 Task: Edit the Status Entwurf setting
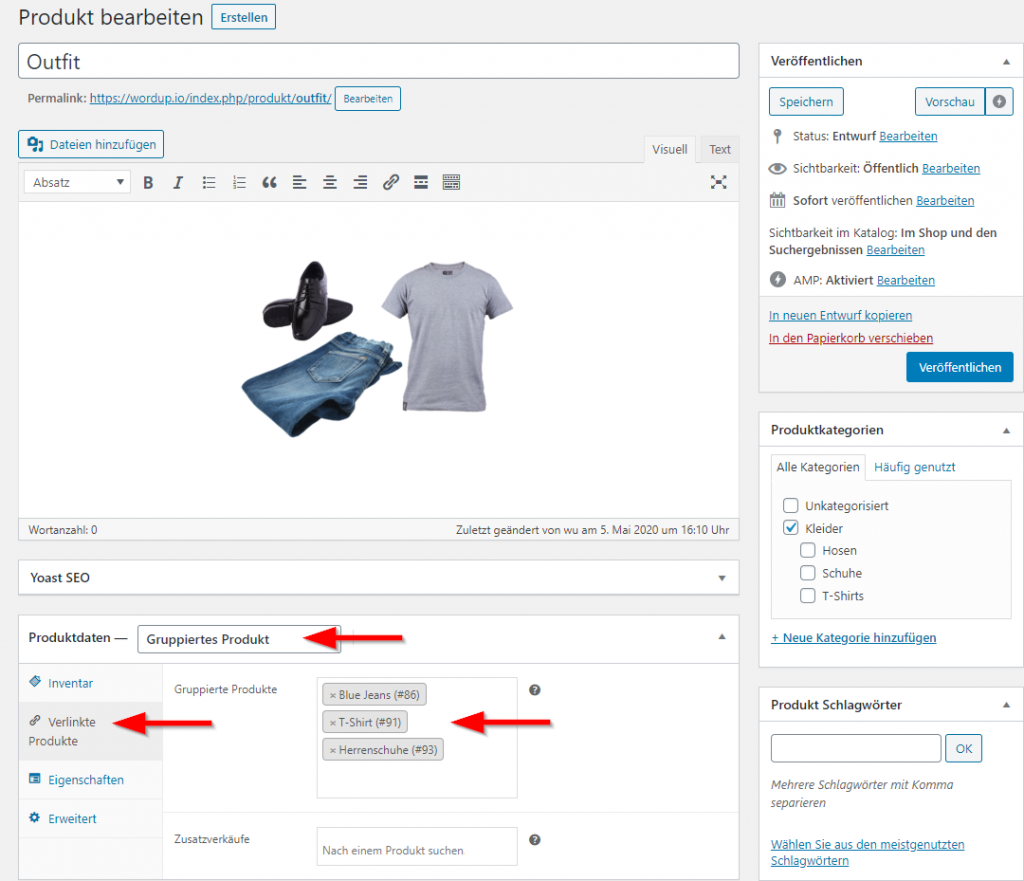click(x=908, y=136)
